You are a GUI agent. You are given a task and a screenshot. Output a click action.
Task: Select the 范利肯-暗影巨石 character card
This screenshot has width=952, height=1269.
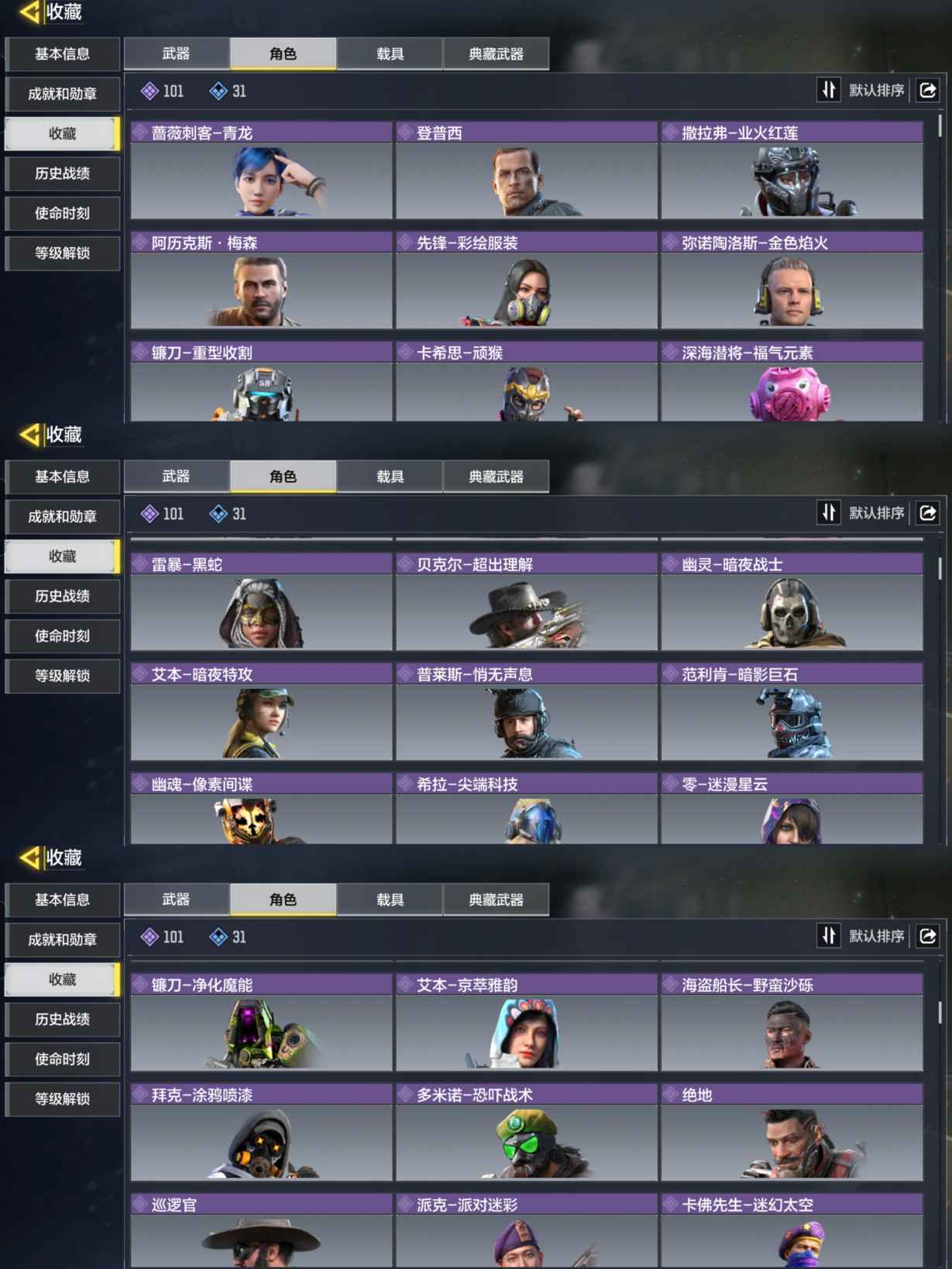pyautogui.click(x=792, y=712)
